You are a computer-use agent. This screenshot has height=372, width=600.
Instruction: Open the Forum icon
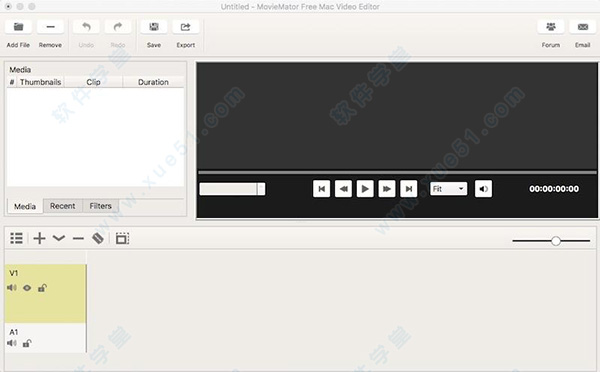[551, 27]
